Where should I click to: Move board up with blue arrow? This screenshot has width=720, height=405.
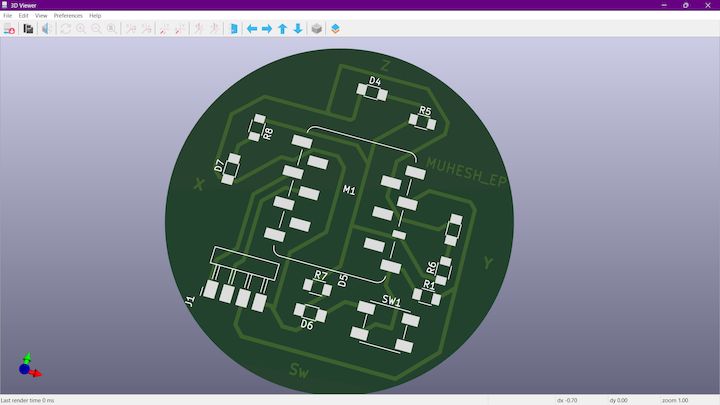click(x=282, y=29)
